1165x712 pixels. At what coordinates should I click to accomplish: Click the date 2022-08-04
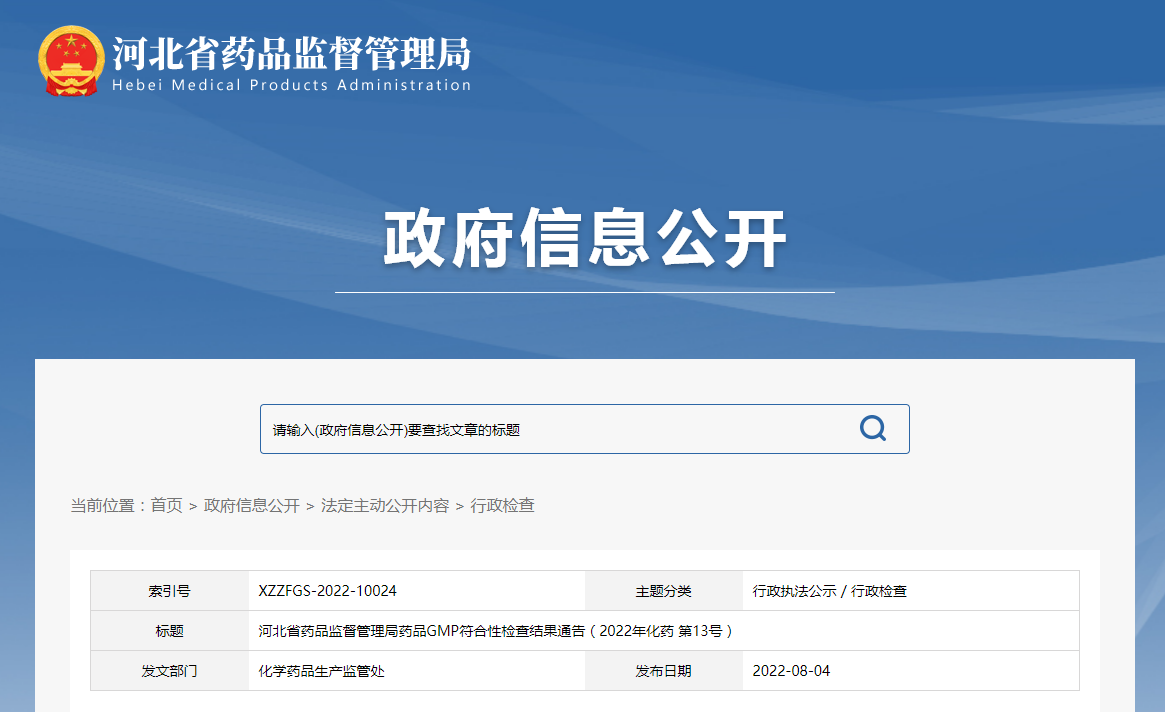[791, 671]
